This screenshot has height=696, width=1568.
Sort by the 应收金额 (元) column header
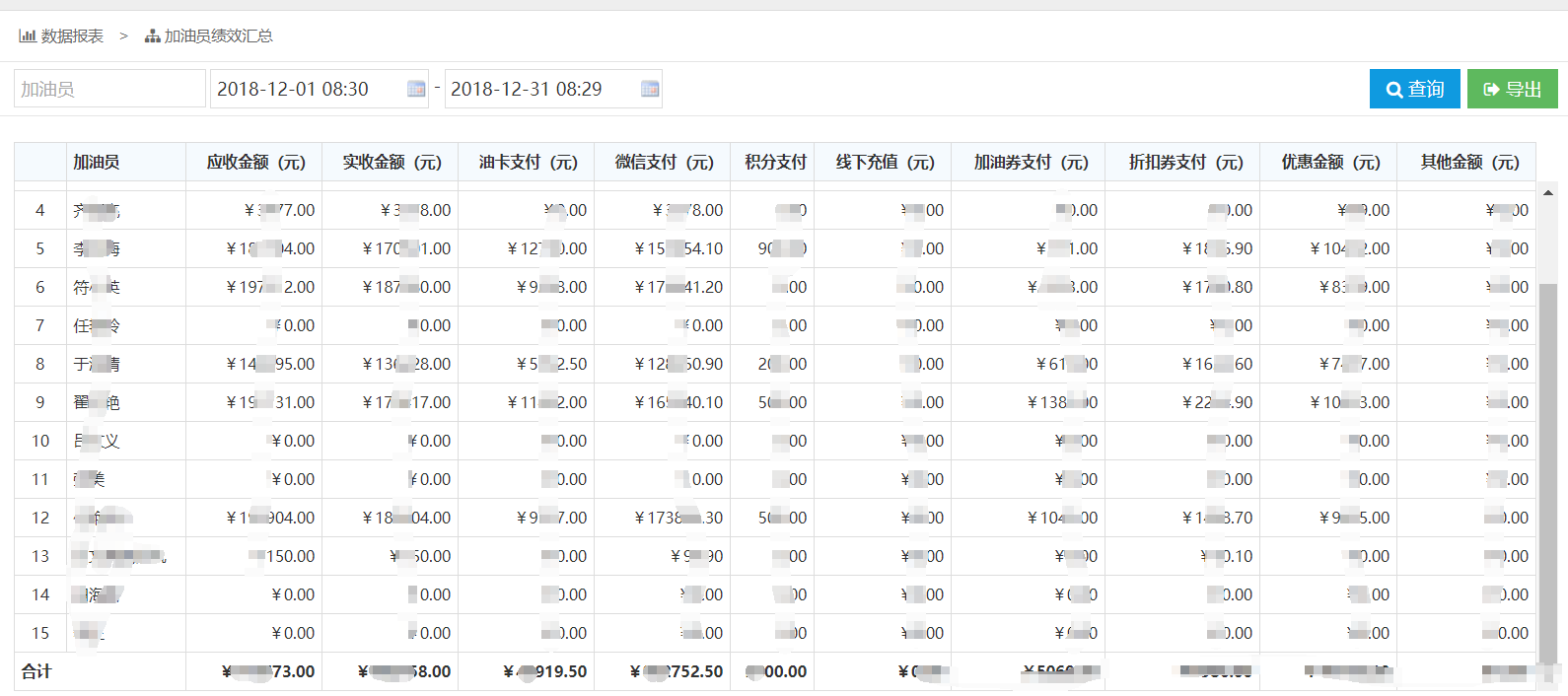tap(255, 162)
